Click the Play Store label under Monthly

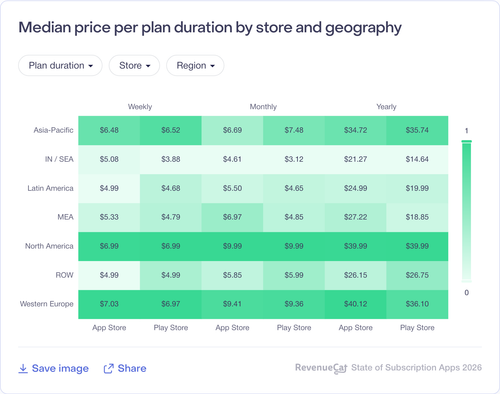[294, 328]
